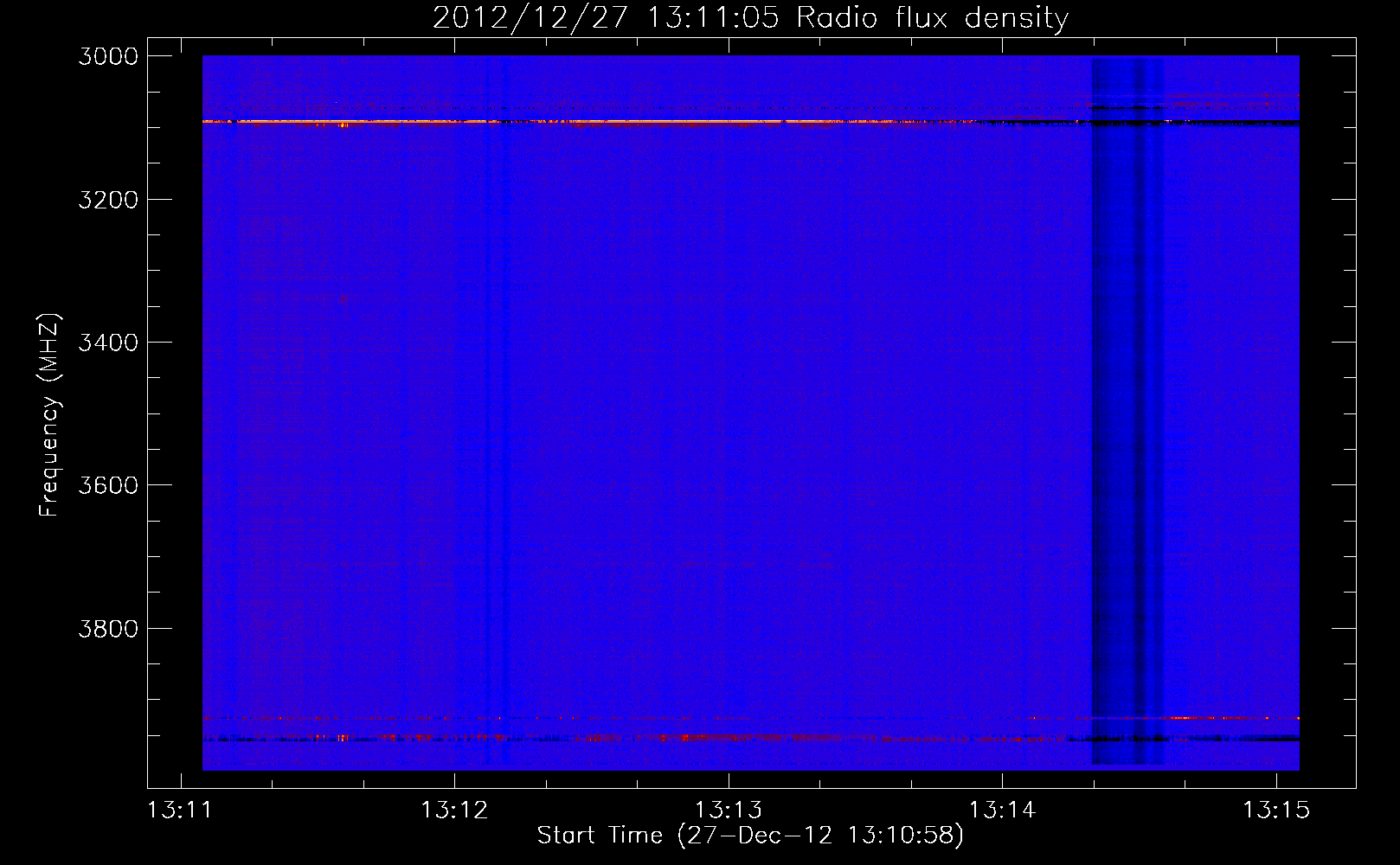Click the 13:13 time tick label
This screenshot has height=865, width=1400.
coord(729,811)
